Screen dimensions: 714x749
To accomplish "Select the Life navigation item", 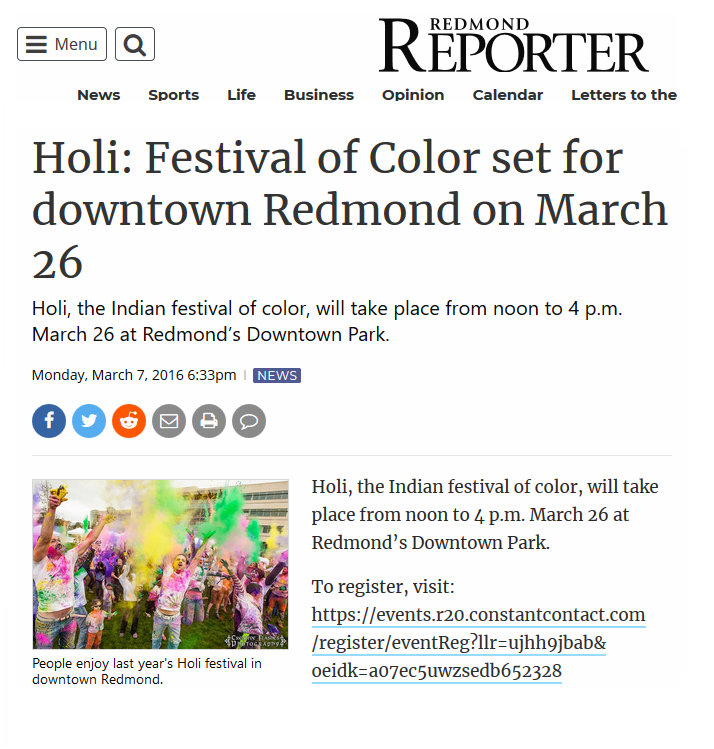I will coord(241,95).
